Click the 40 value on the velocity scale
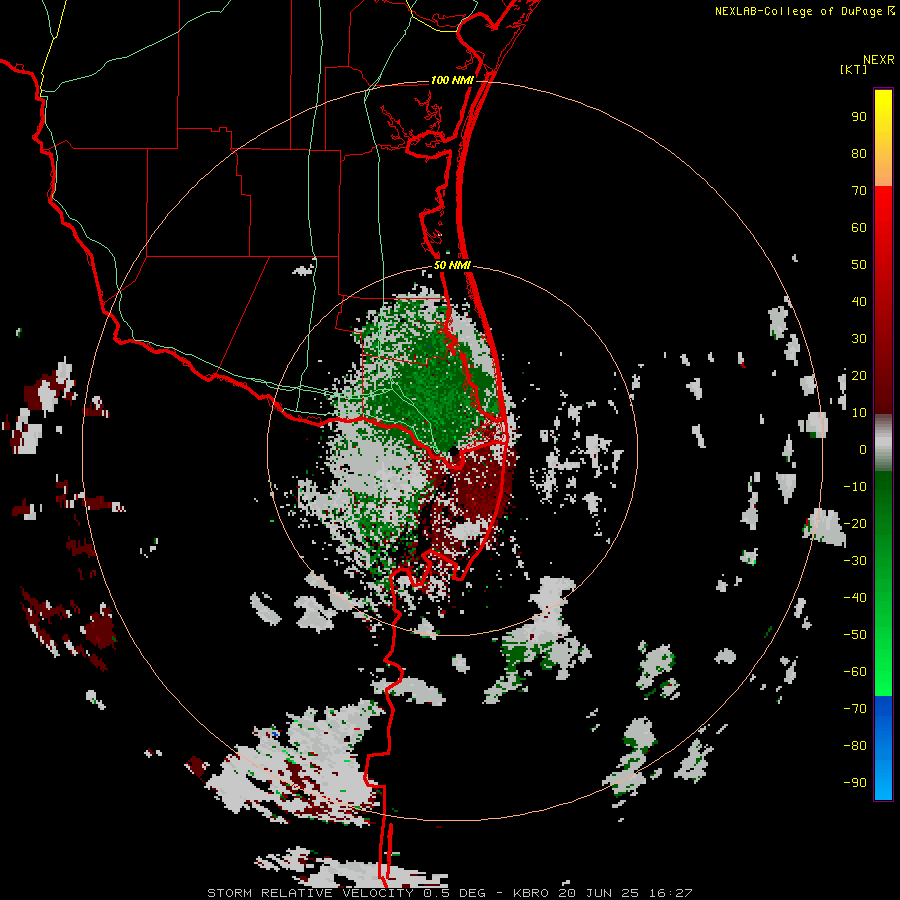Image resolution: width=900 pixels, height=900 pixels. click(x=859, y=302)
